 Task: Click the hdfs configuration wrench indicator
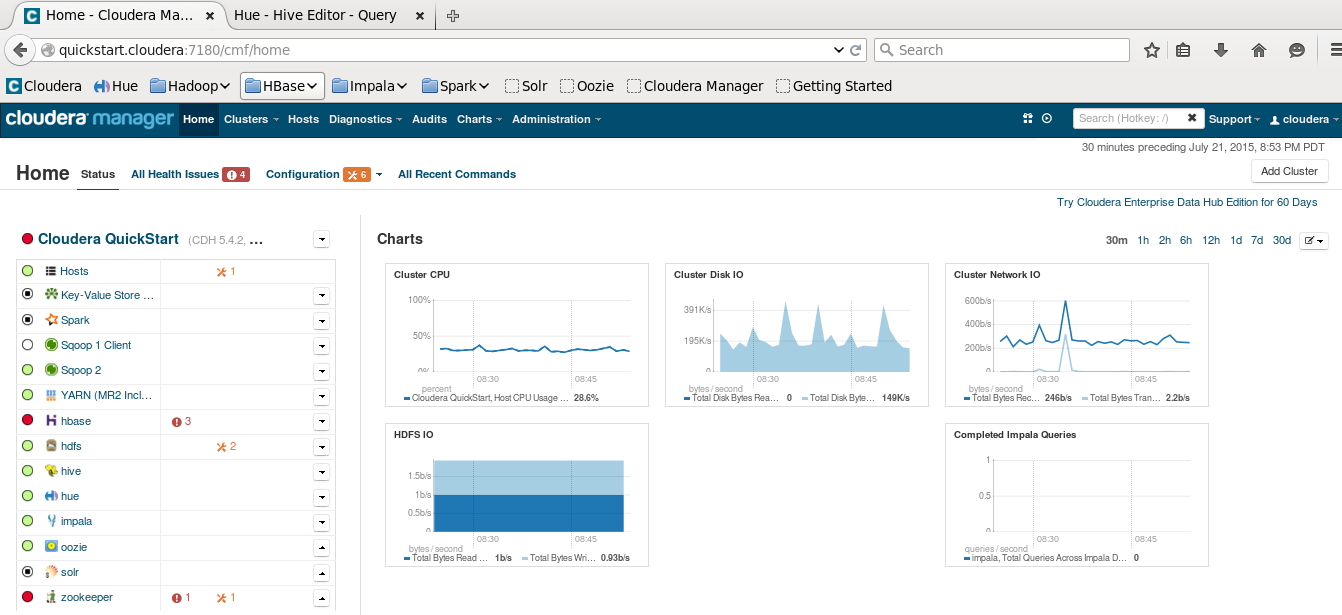pos(226,446)
